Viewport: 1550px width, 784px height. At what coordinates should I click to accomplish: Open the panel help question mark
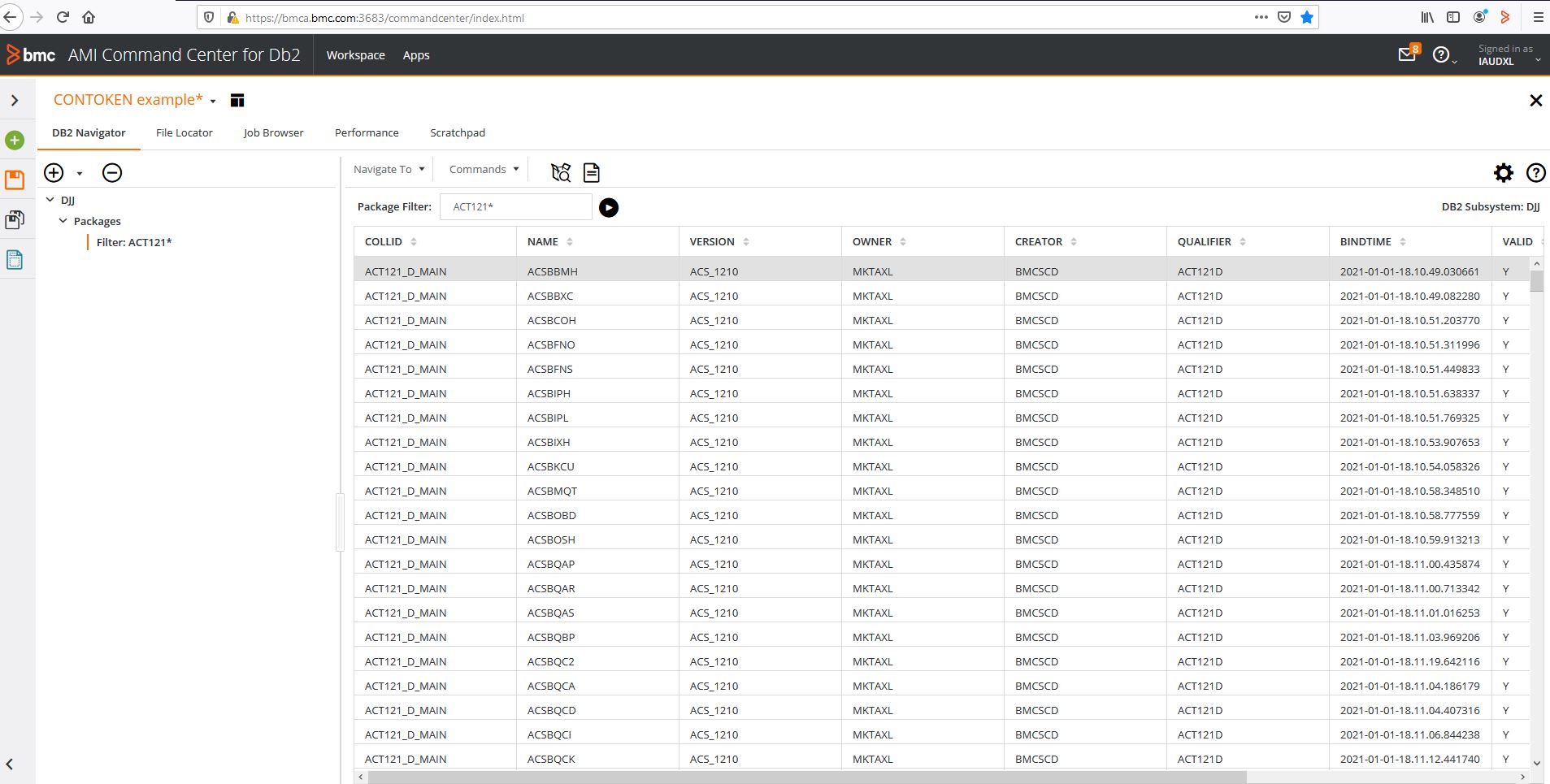point(1535,172)
